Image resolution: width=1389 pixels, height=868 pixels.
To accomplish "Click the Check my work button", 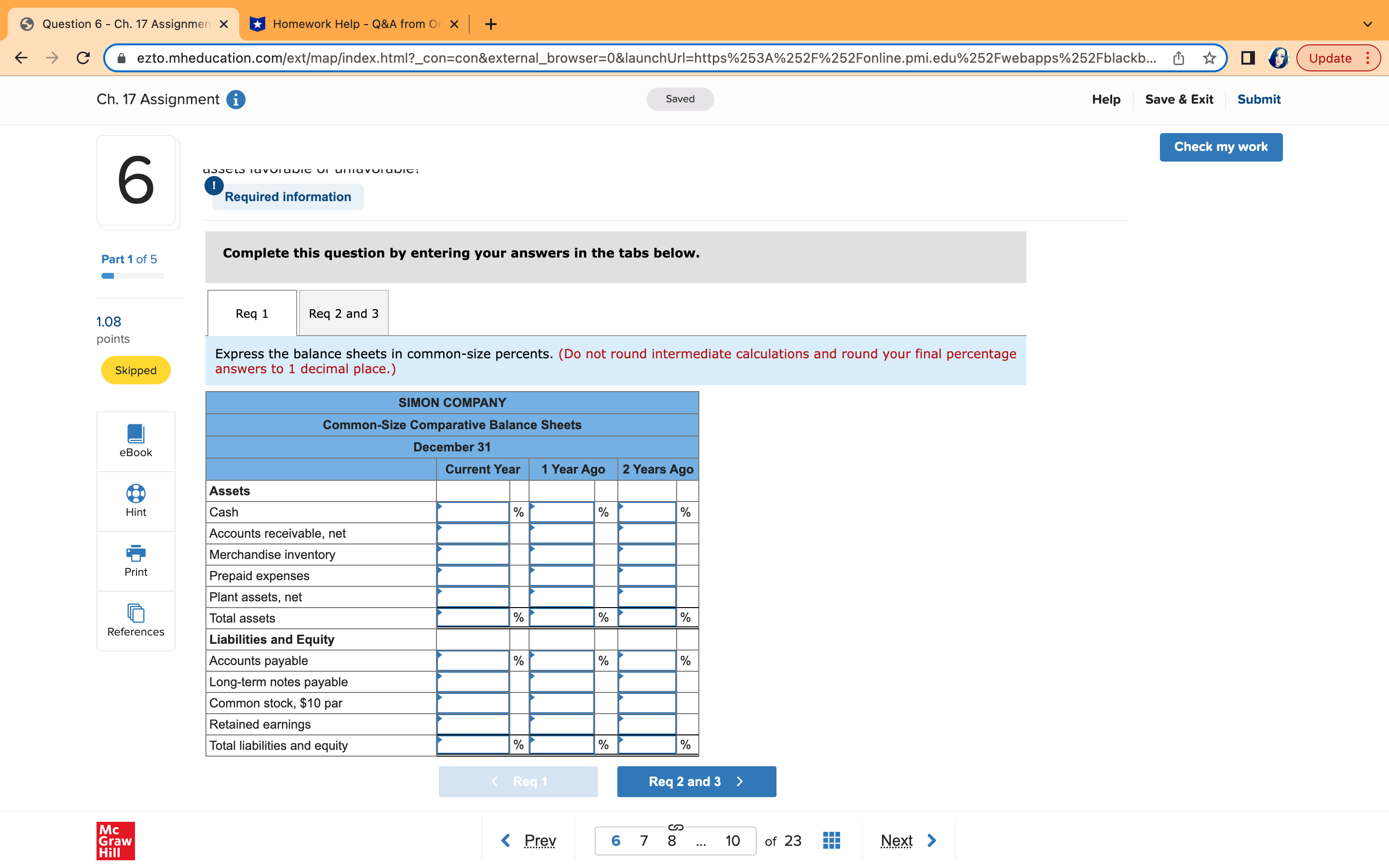I will tap(1220, 147).
